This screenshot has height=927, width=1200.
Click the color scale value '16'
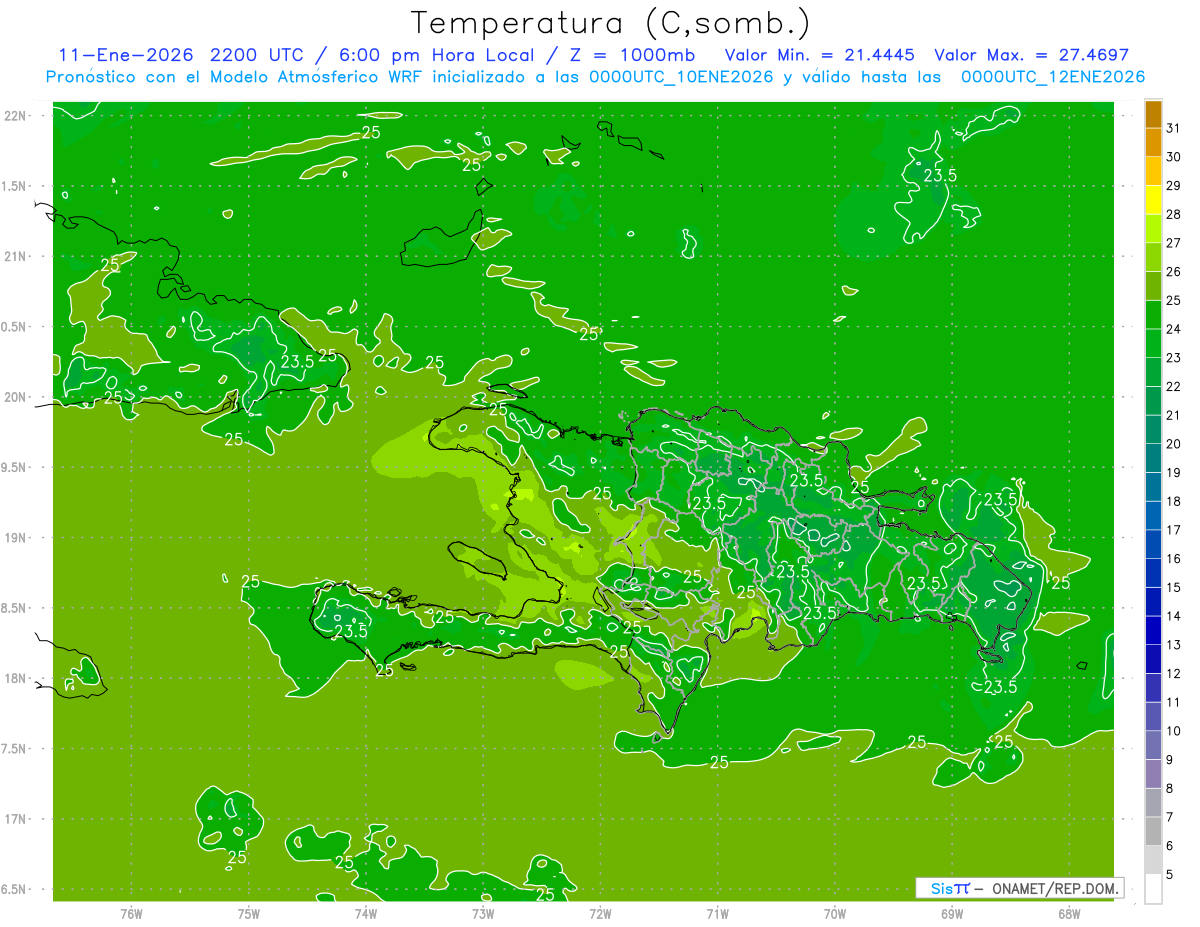coord(1174,559)
